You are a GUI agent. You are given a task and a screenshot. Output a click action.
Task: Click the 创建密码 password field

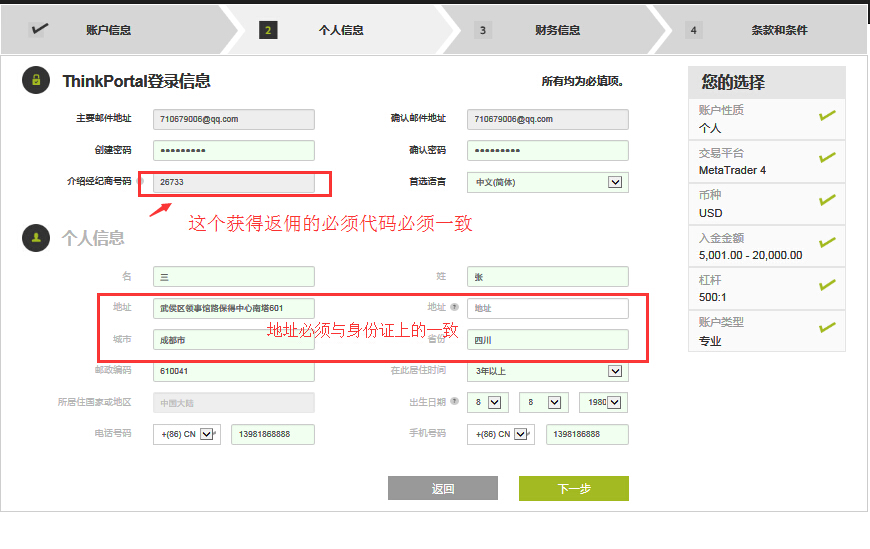click(234, 150)
